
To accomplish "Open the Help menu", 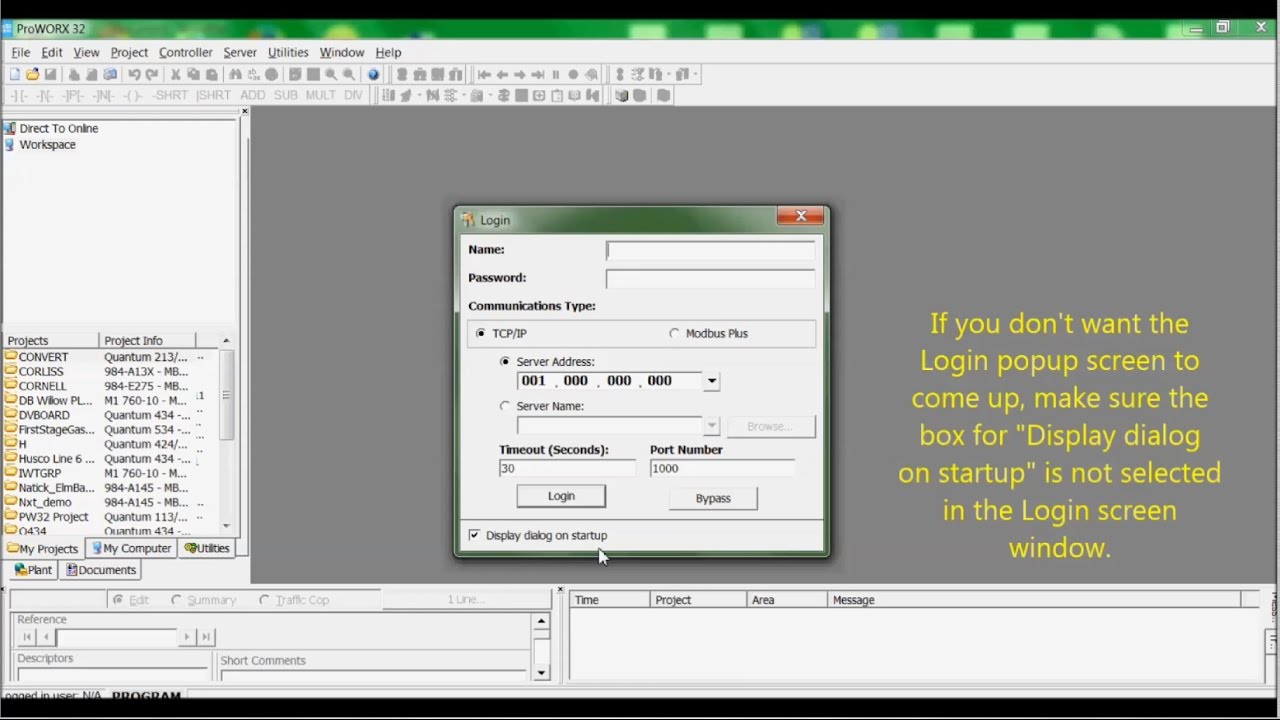I will pos(388,52).
